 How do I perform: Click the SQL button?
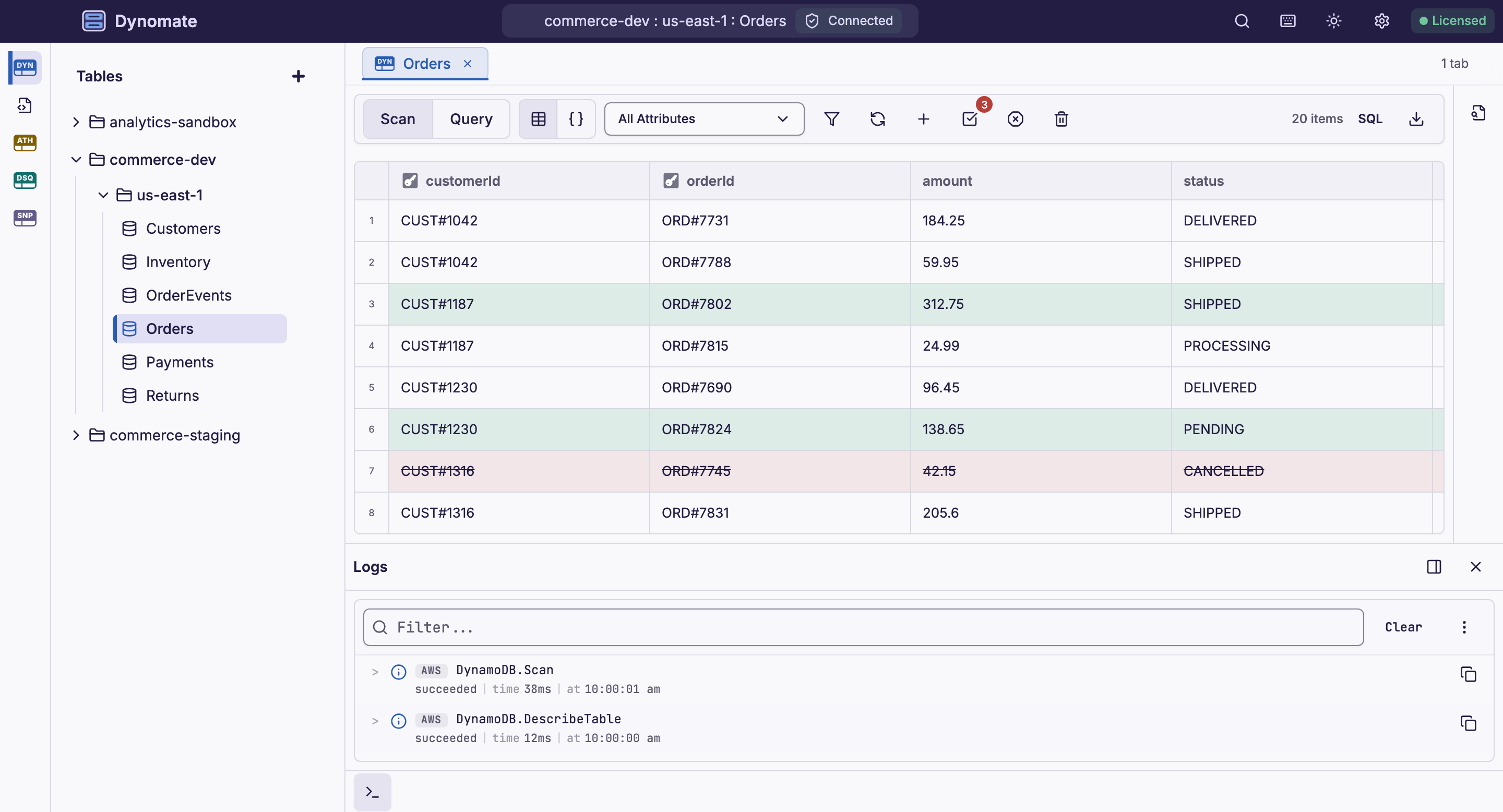[x=1370, y=119]
